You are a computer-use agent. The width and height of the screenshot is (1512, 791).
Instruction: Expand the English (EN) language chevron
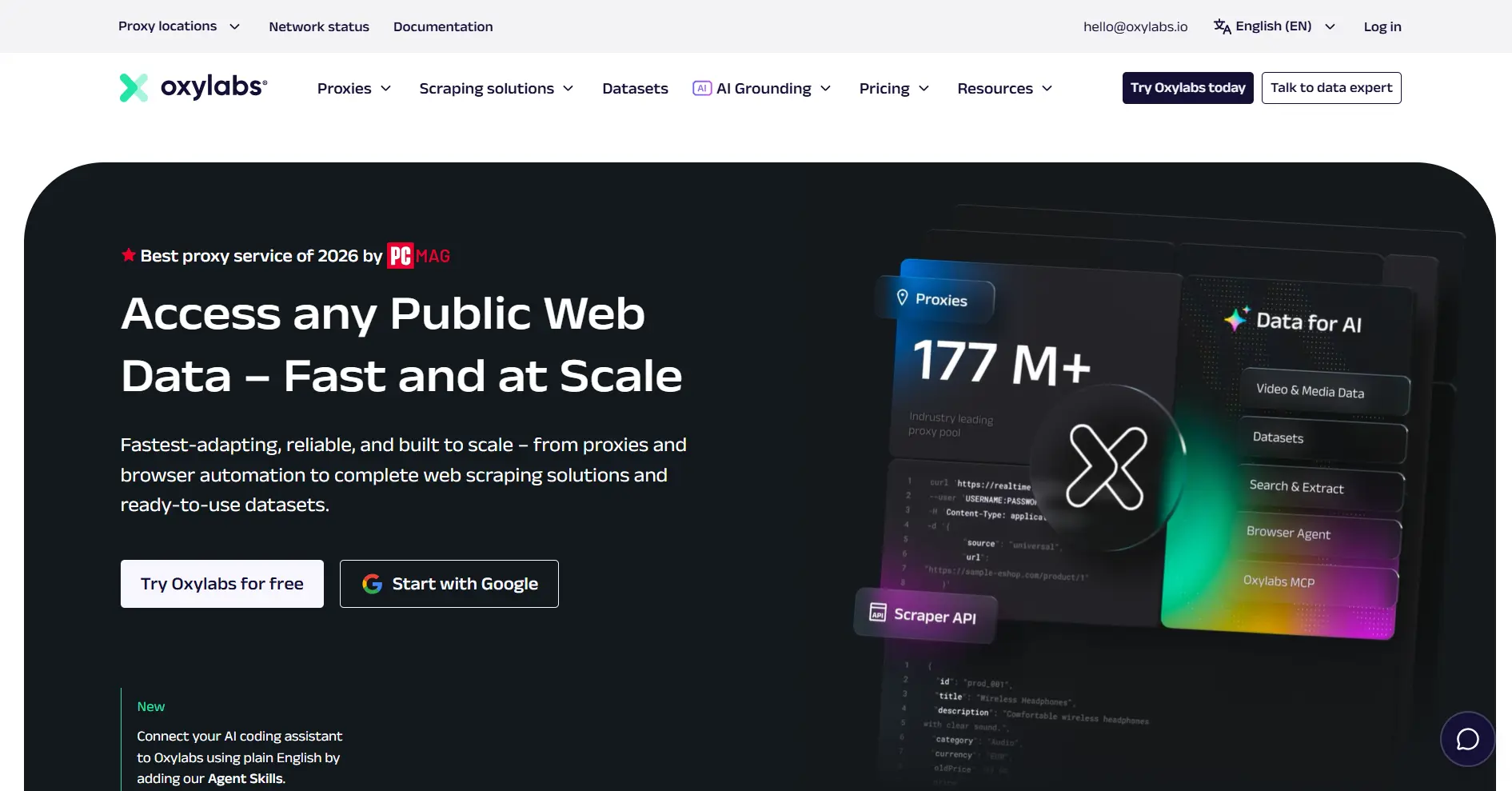click(x=1330, y=26)
